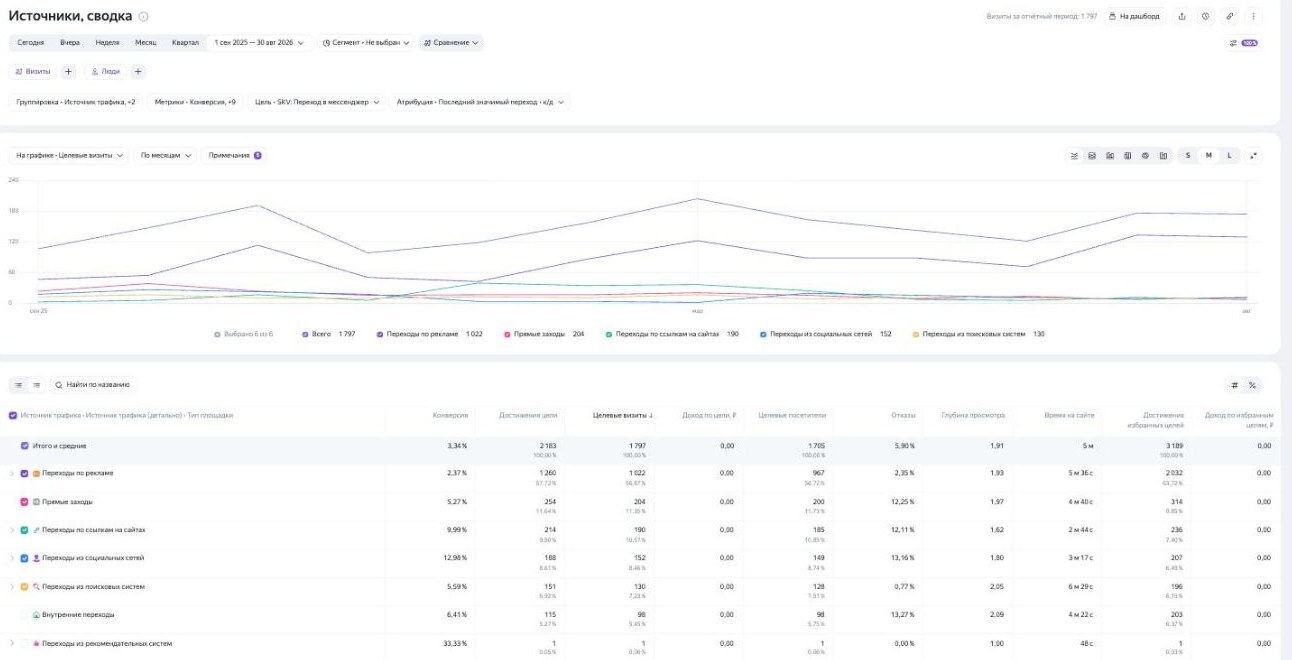
Task: Click the Люди chip
Action: click(x=105, y=72)
